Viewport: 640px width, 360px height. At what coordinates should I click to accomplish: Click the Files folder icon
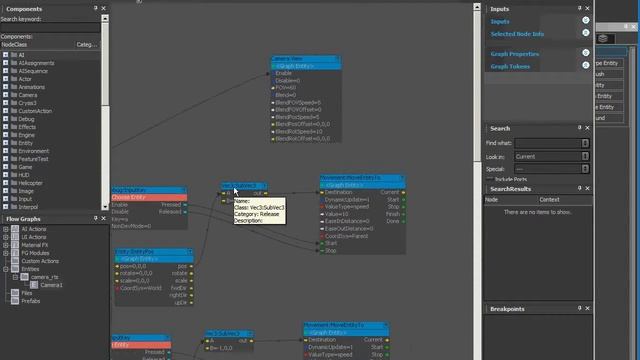pyautogui.click(x=15, y=293)
